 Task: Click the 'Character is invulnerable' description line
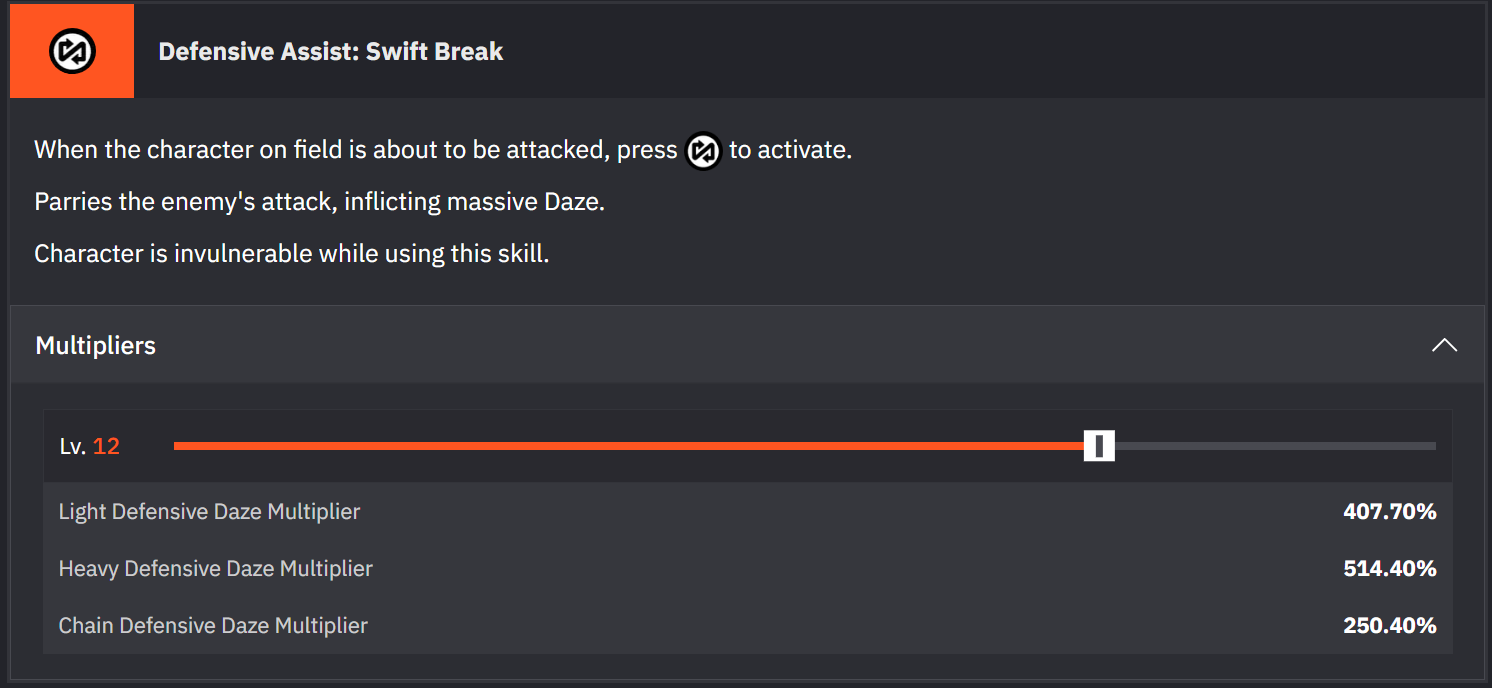pos(292,254)
